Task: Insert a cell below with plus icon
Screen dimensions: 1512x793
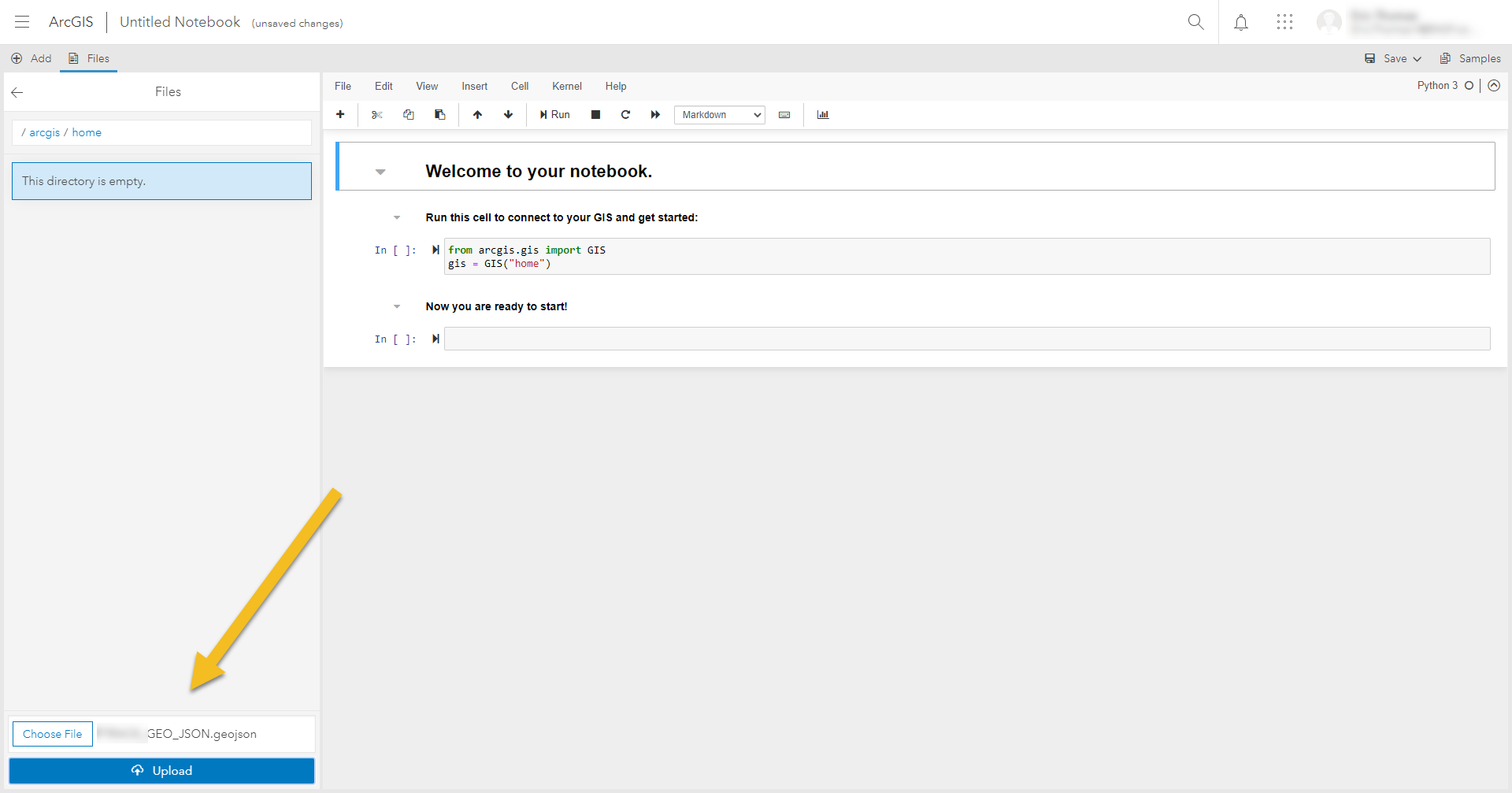Action: 340,115
